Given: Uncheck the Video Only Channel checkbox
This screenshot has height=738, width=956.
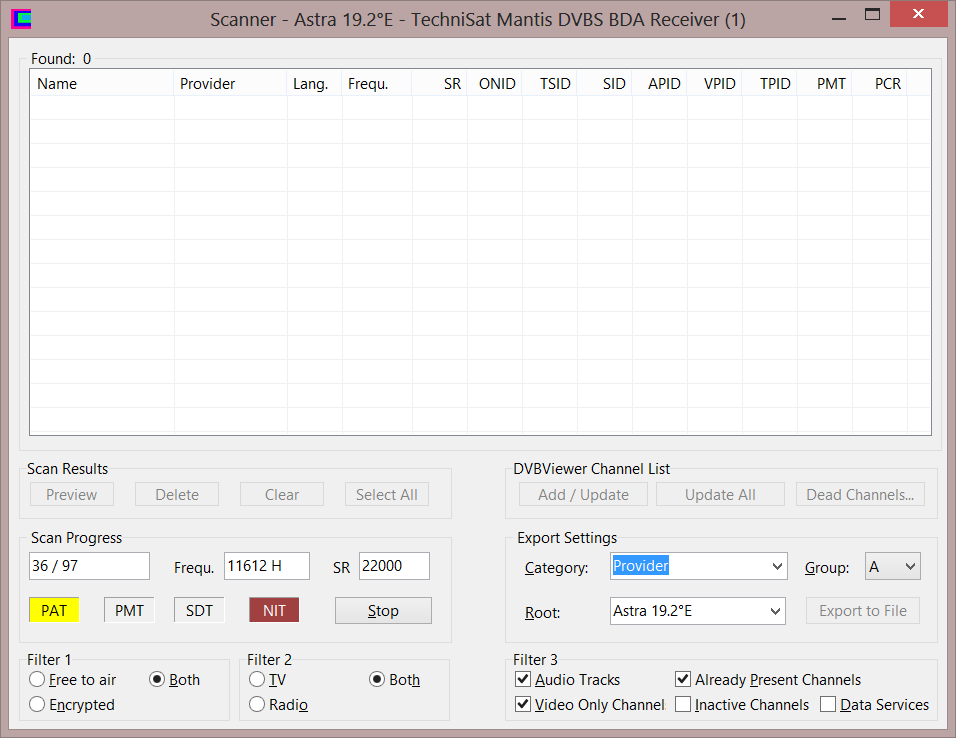Looking at the screenshot, I should click(523, 705).
